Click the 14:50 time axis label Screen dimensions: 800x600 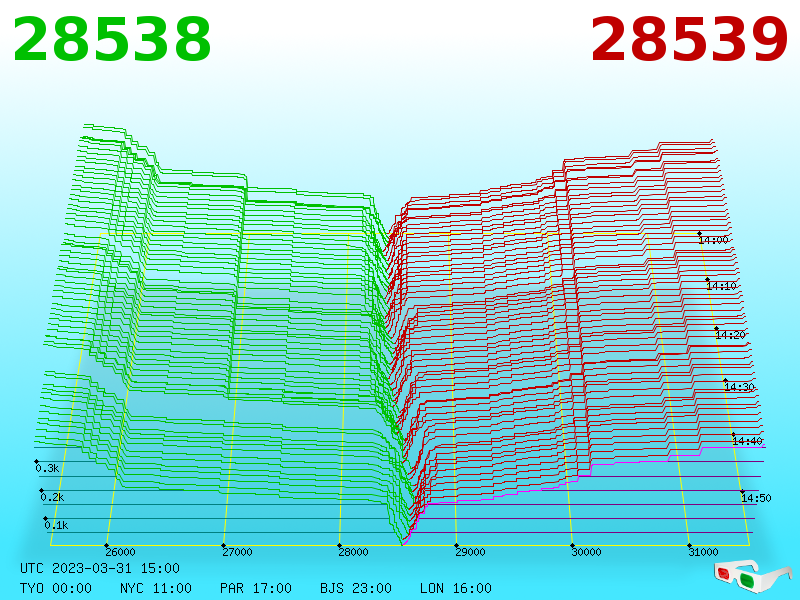pyautogui.click(x=756, y=498)
